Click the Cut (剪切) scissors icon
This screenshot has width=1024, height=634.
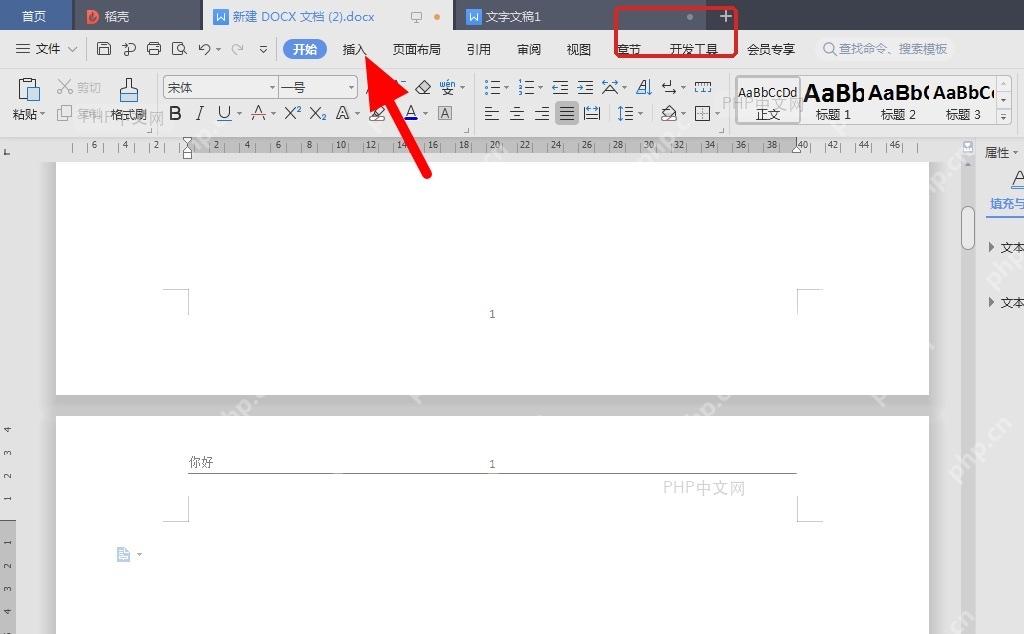(x=65, y=87)
